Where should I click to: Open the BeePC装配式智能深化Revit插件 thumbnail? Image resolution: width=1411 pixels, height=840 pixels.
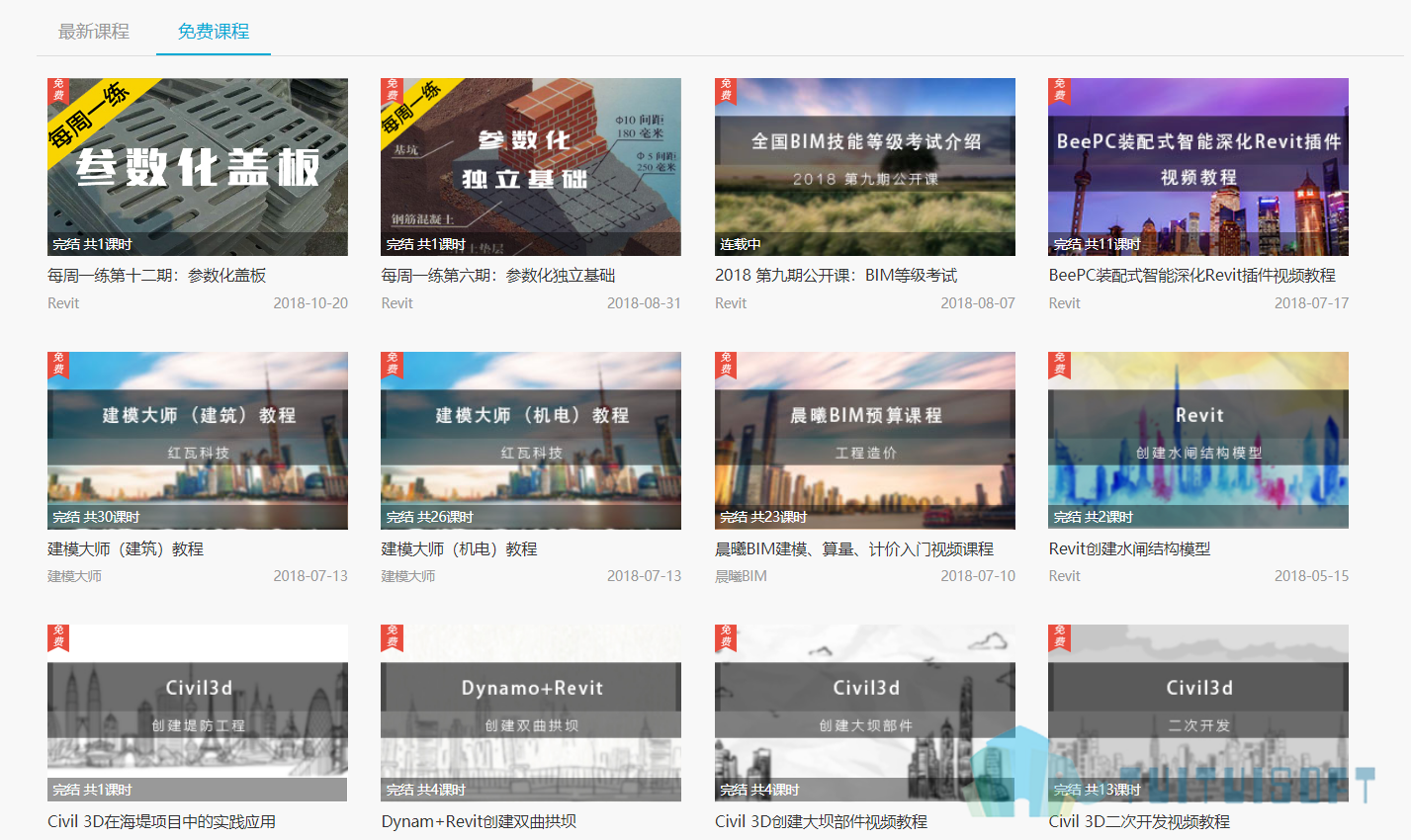[x=1198, y=167]
